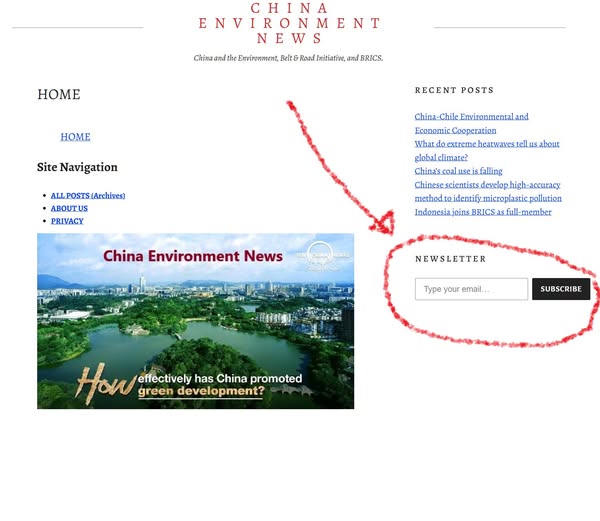The height and width of the screenshot is (521, 600).
Task: Click the RECENT POSTS sidebar heading
Action: pyautogui.click(x=454, y=91)
